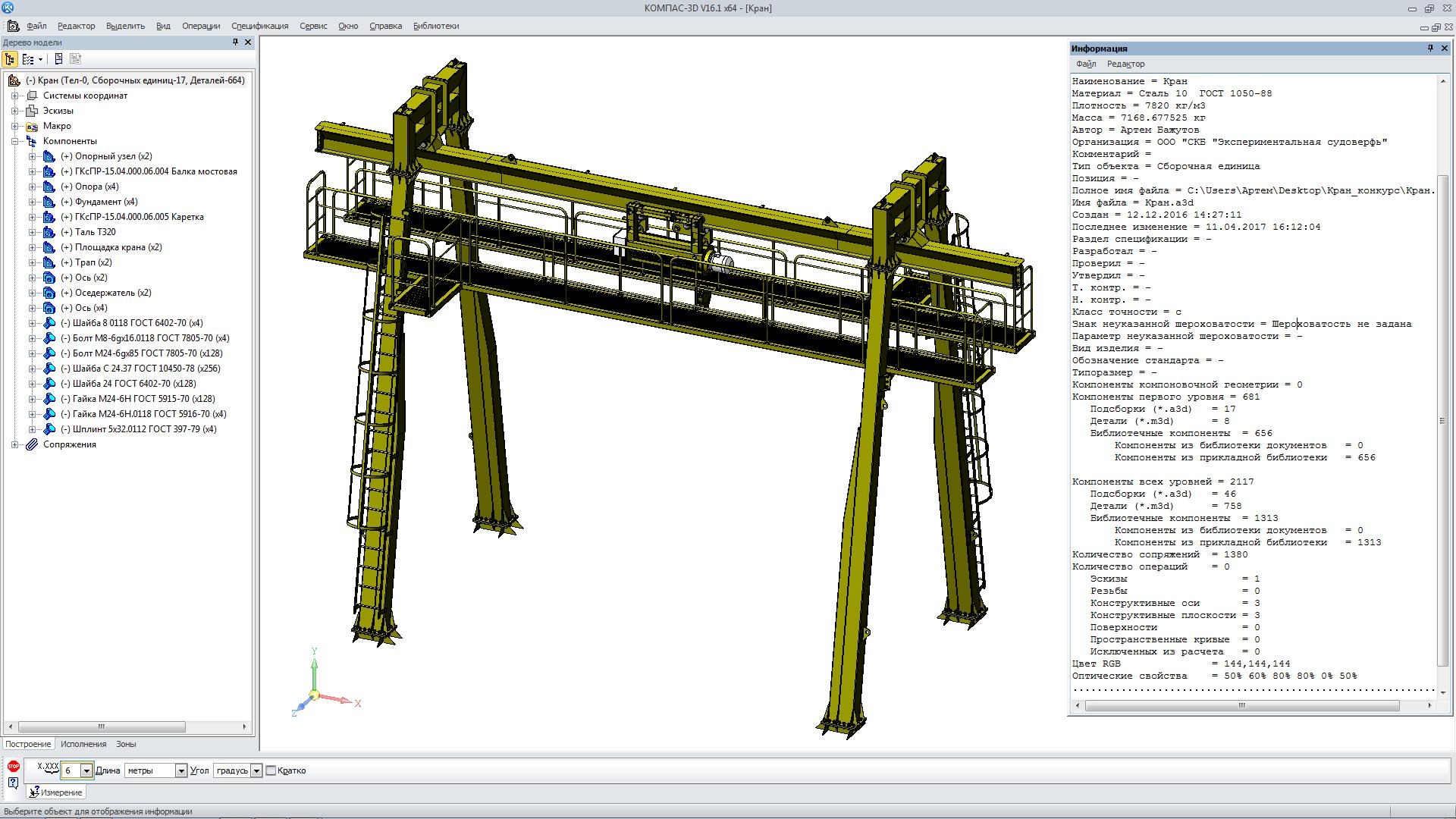Pin the Информация panel
1456x819 pixels.
[1430, 49]
